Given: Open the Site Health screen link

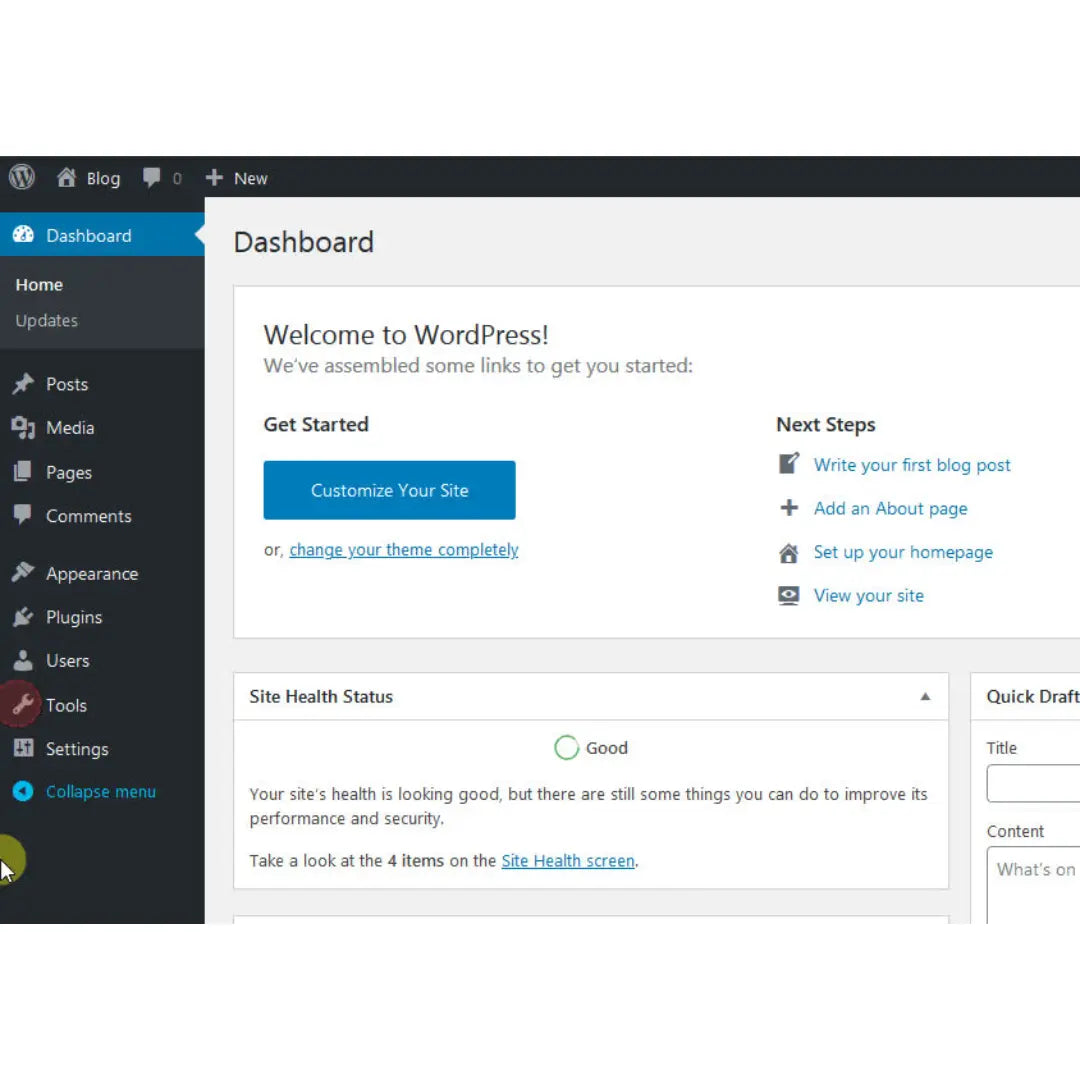Looking at the screenshot, I should click(x=567, y=860).
